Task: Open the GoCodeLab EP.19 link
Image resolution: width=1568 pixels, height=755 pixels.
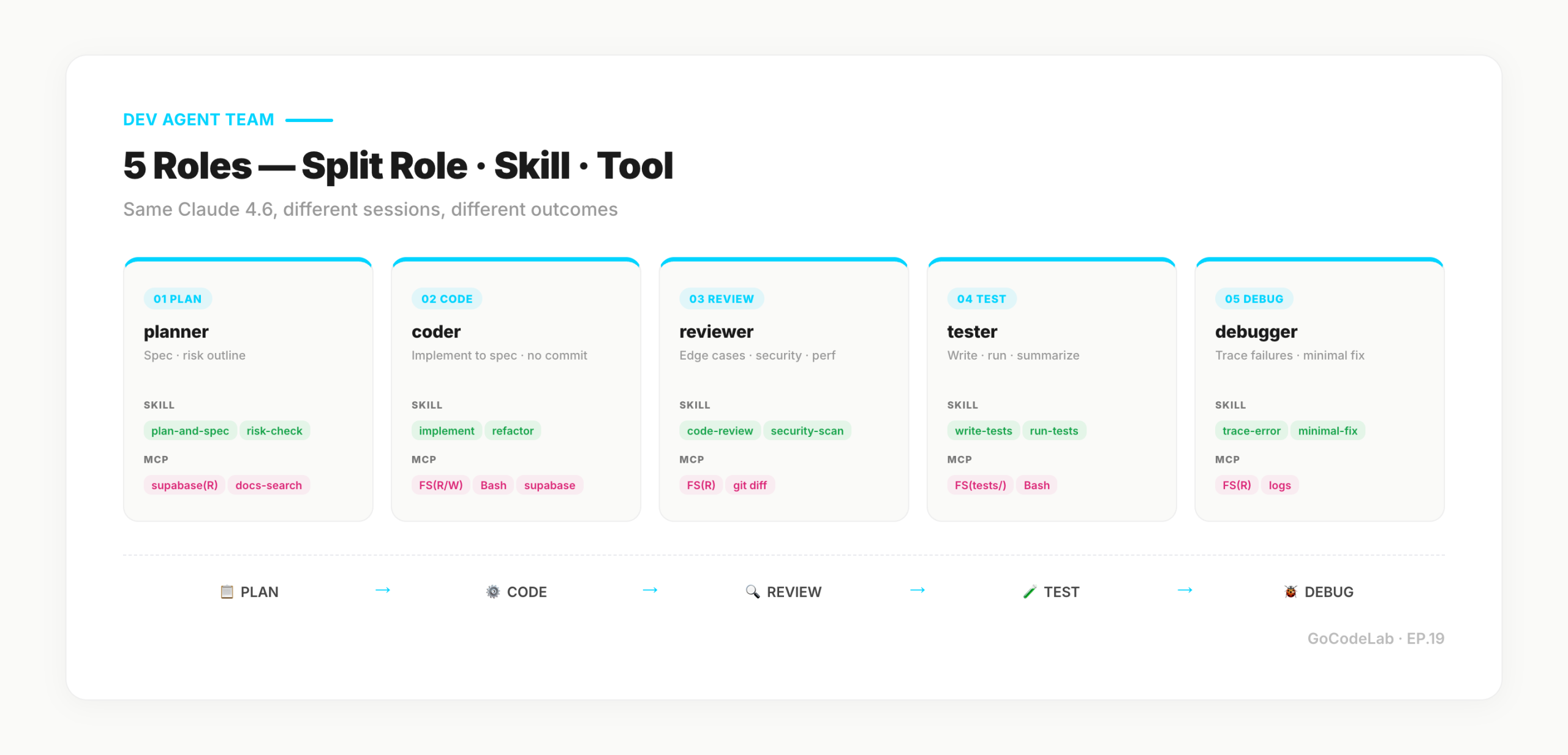Action: (x=1376, y=638)
